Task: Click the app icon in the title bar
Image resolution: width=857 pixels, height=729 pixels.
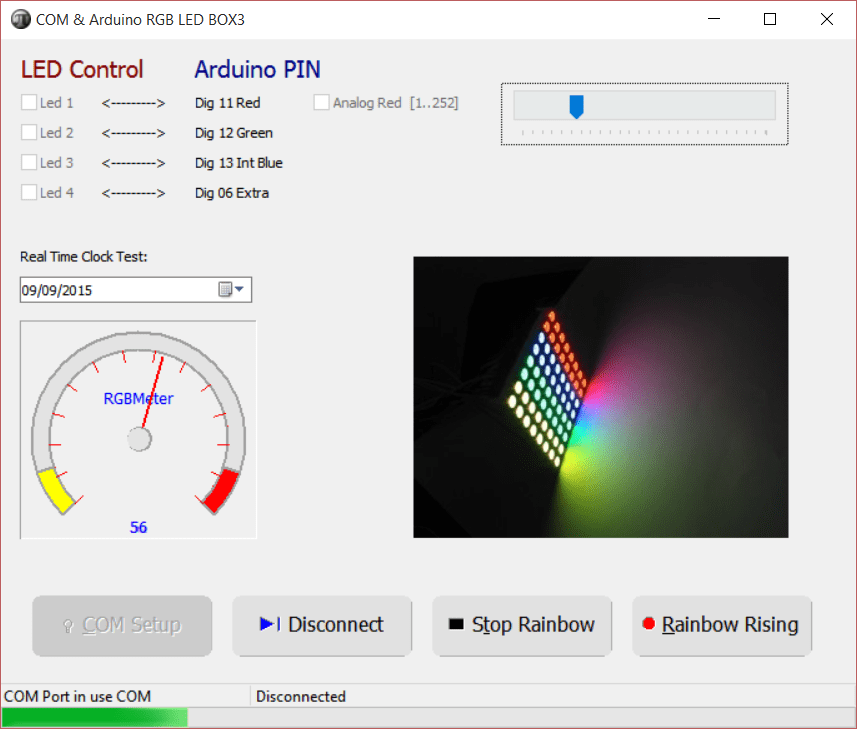Action: coord(20,19)
